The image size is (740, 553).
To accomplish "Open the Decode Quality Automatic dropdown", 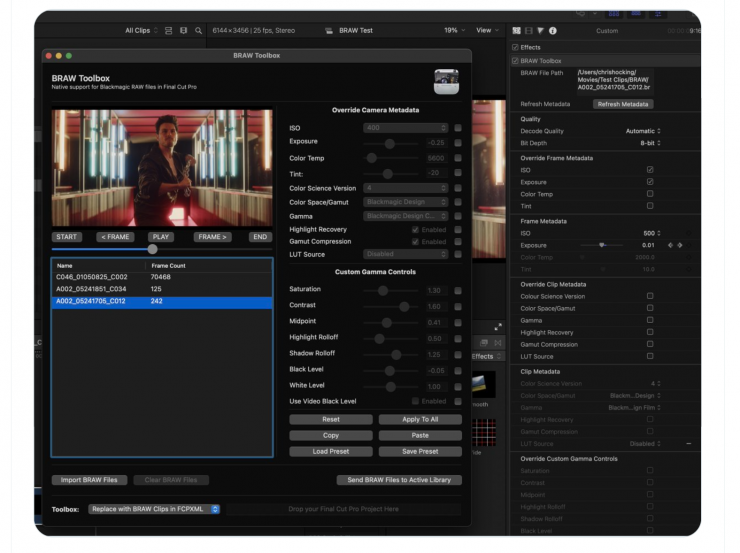I will [x=642, y=131].
